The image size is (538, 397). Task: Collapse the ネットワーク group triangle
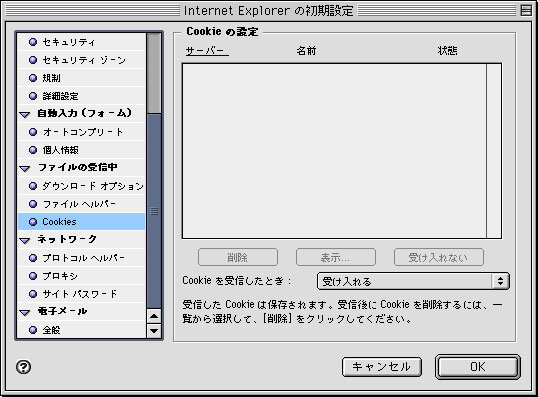(x=25, y=240)
